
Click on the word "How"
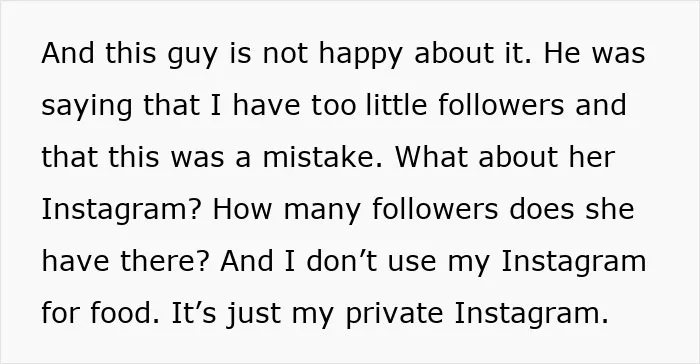242,209
